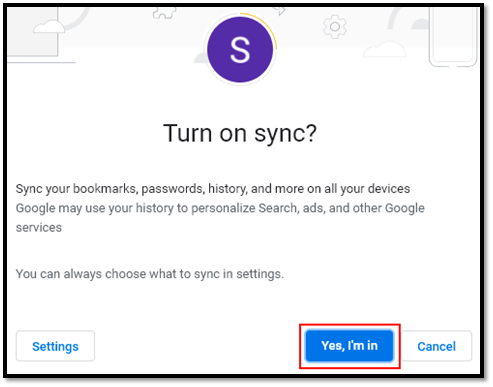Dismiss the dialog with Cancel
The width and height of the screenshot is (493, 387).
(436, 346)
